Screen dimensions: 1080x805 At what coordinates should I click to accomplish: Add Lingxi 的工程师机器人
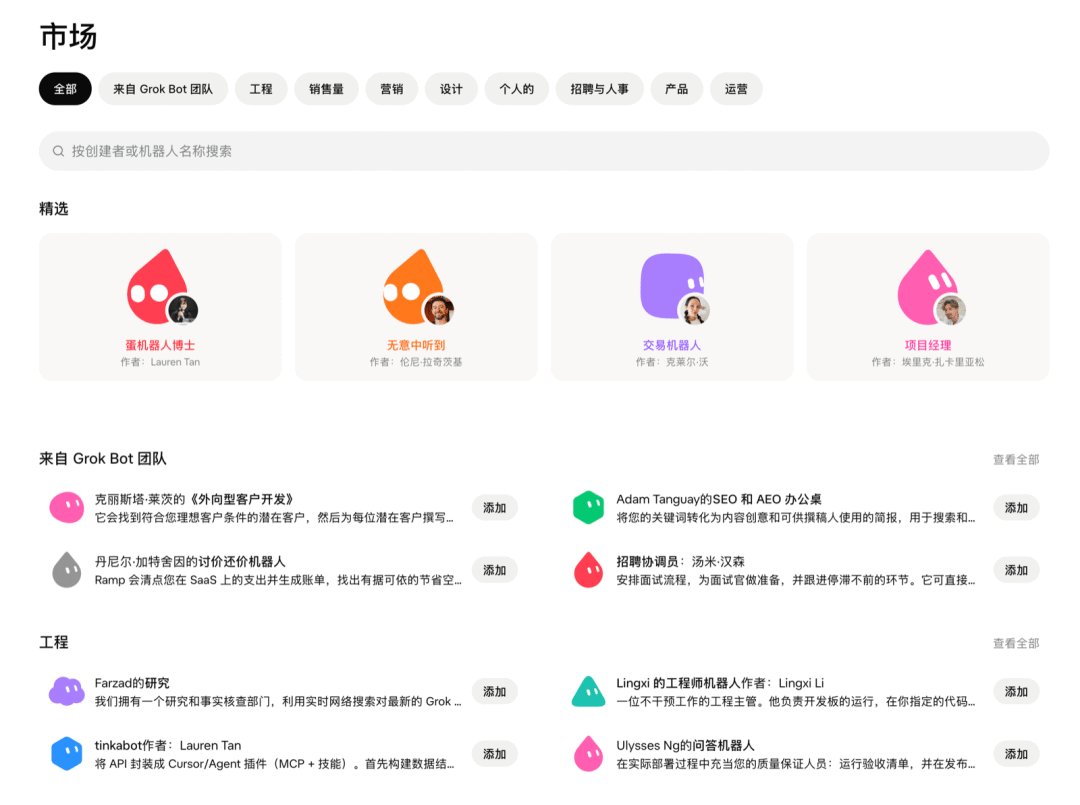[x=1016, y=691]
